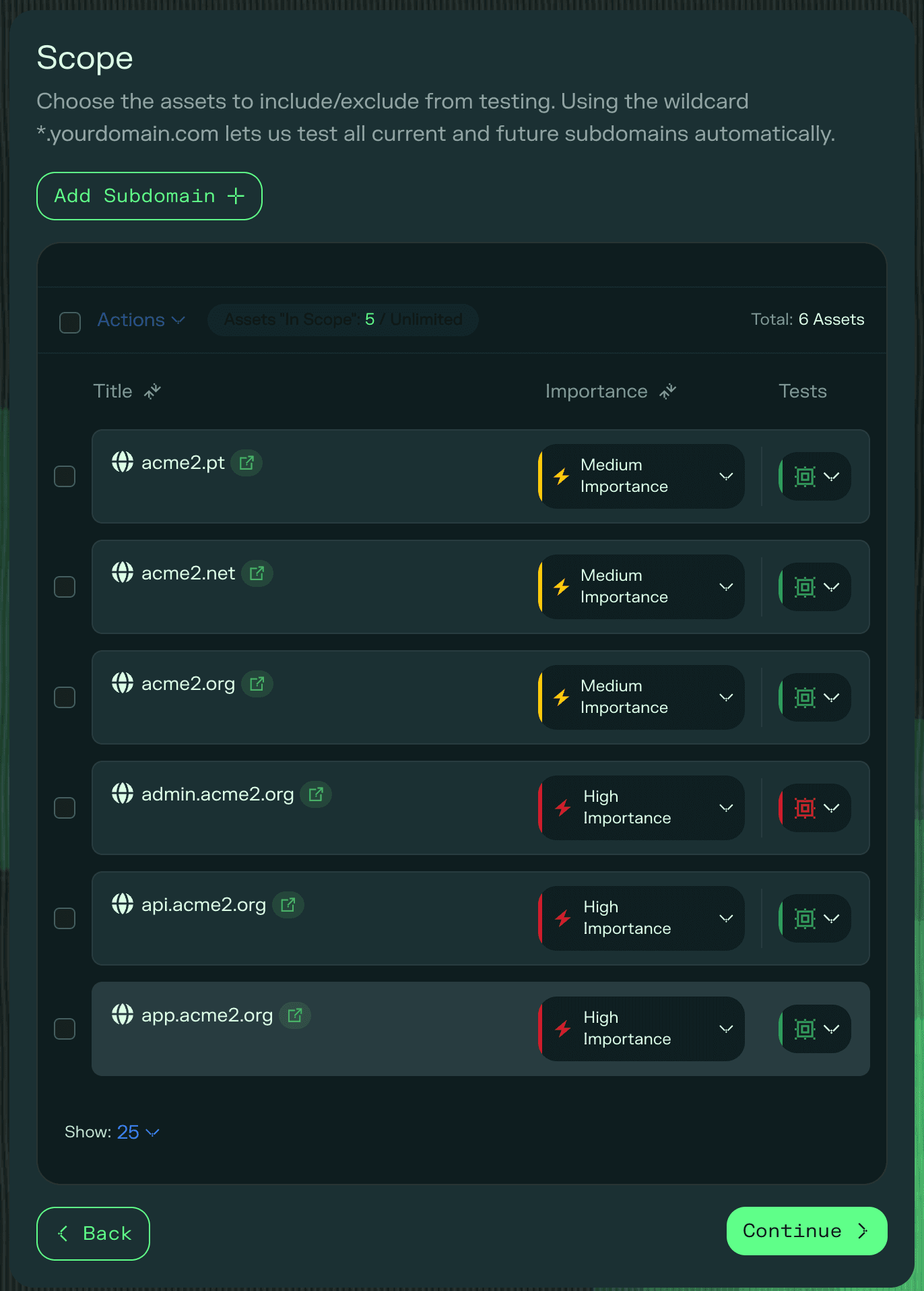Click the Continue button
Viewport: 924px width, 1291px height.
click(807, 1231)
